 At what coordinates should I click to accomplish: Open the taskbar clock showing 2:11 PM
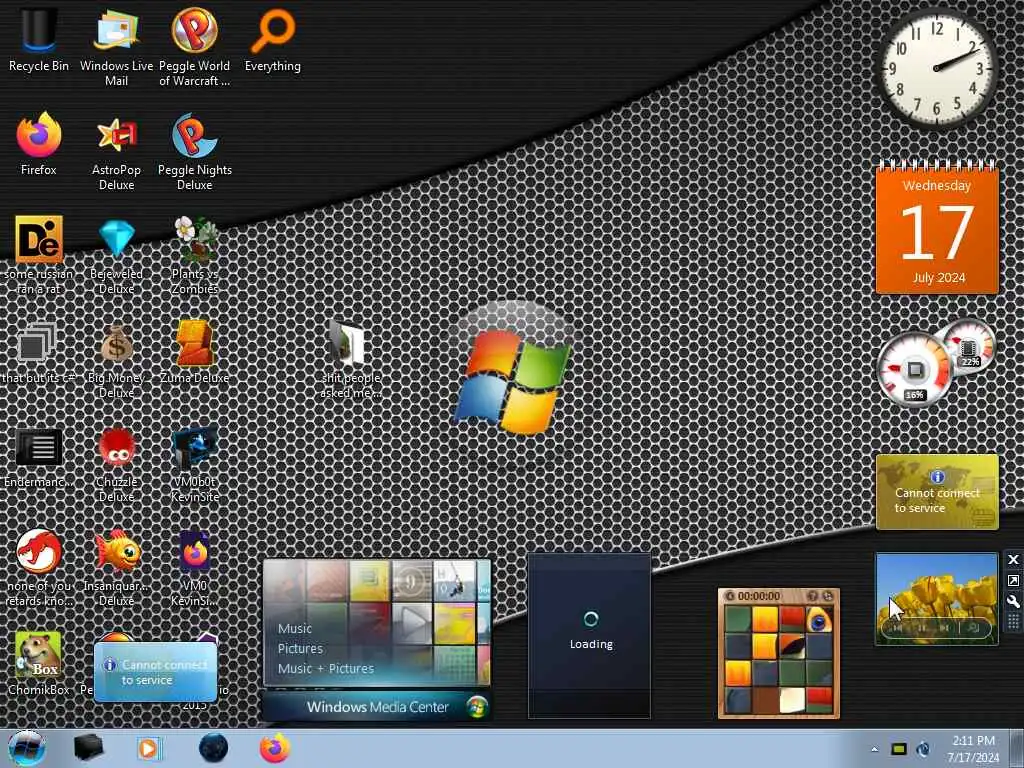click(973, 749)
